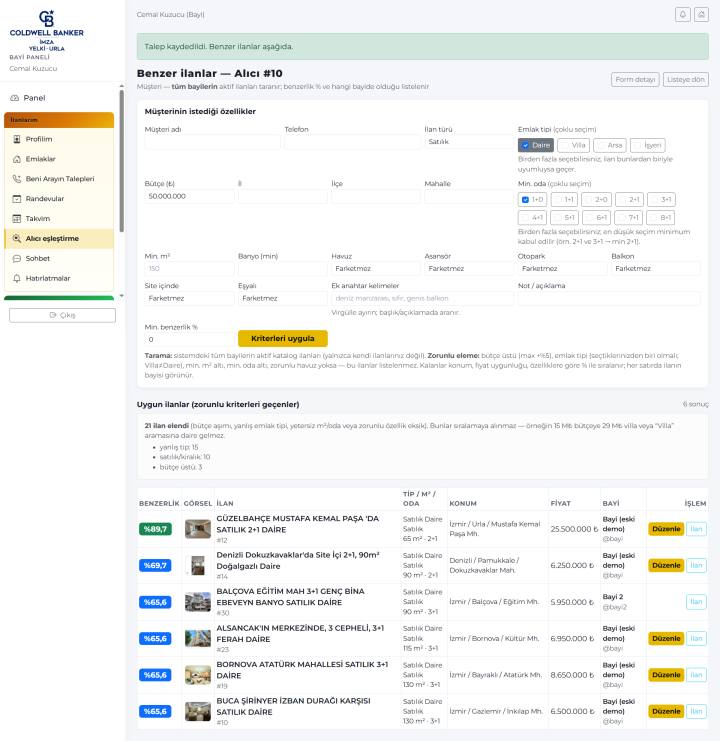
Task: Click the Alıcı eşleştirme search icon
Action: (x=17, y=238)
